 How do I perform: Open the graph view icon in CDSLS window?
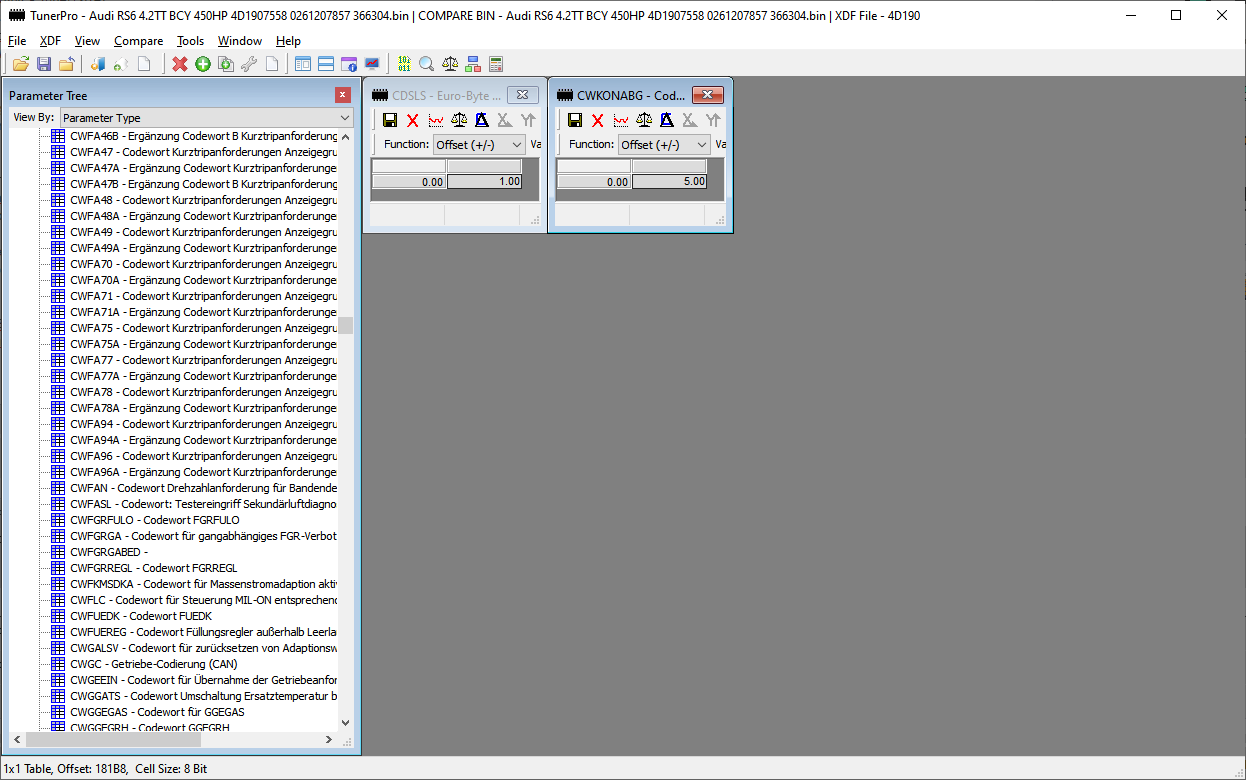click(436, 120)
